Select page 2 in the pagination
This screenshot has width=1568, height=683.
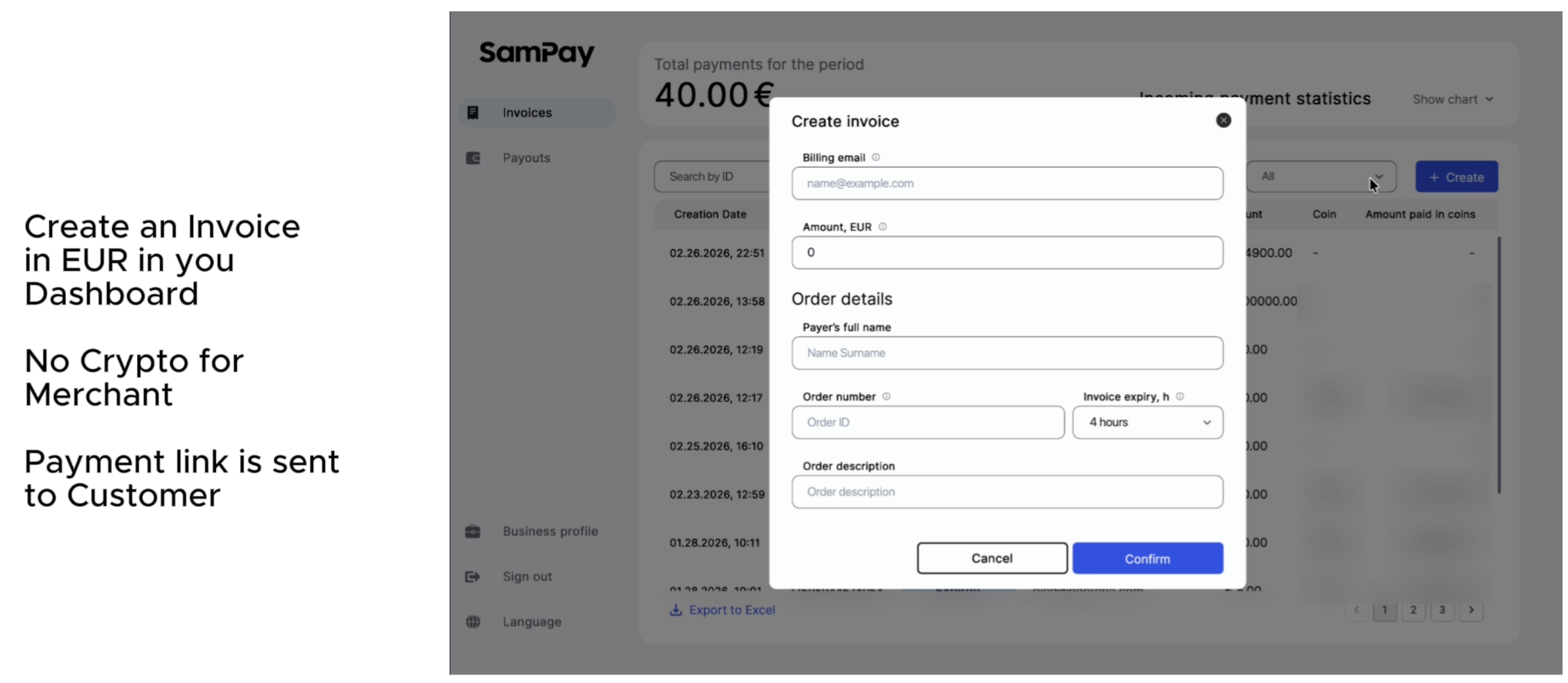pyautogui.click(x=1413, y=610)
